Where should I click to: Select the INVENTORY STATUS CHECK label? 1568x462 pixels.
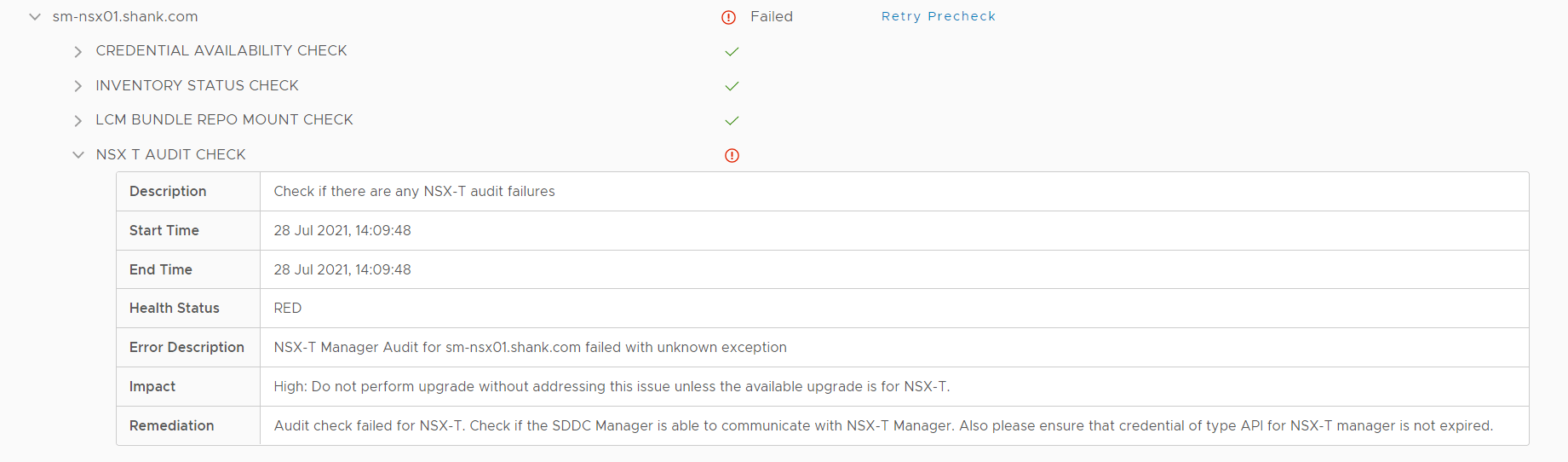coord(197,85)
